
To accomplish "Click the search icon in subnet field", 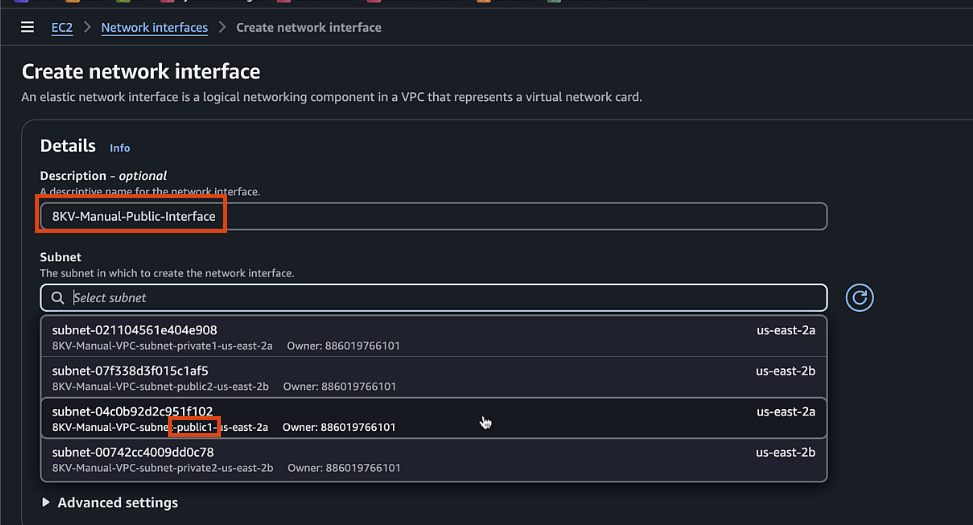I will (58, 298).
